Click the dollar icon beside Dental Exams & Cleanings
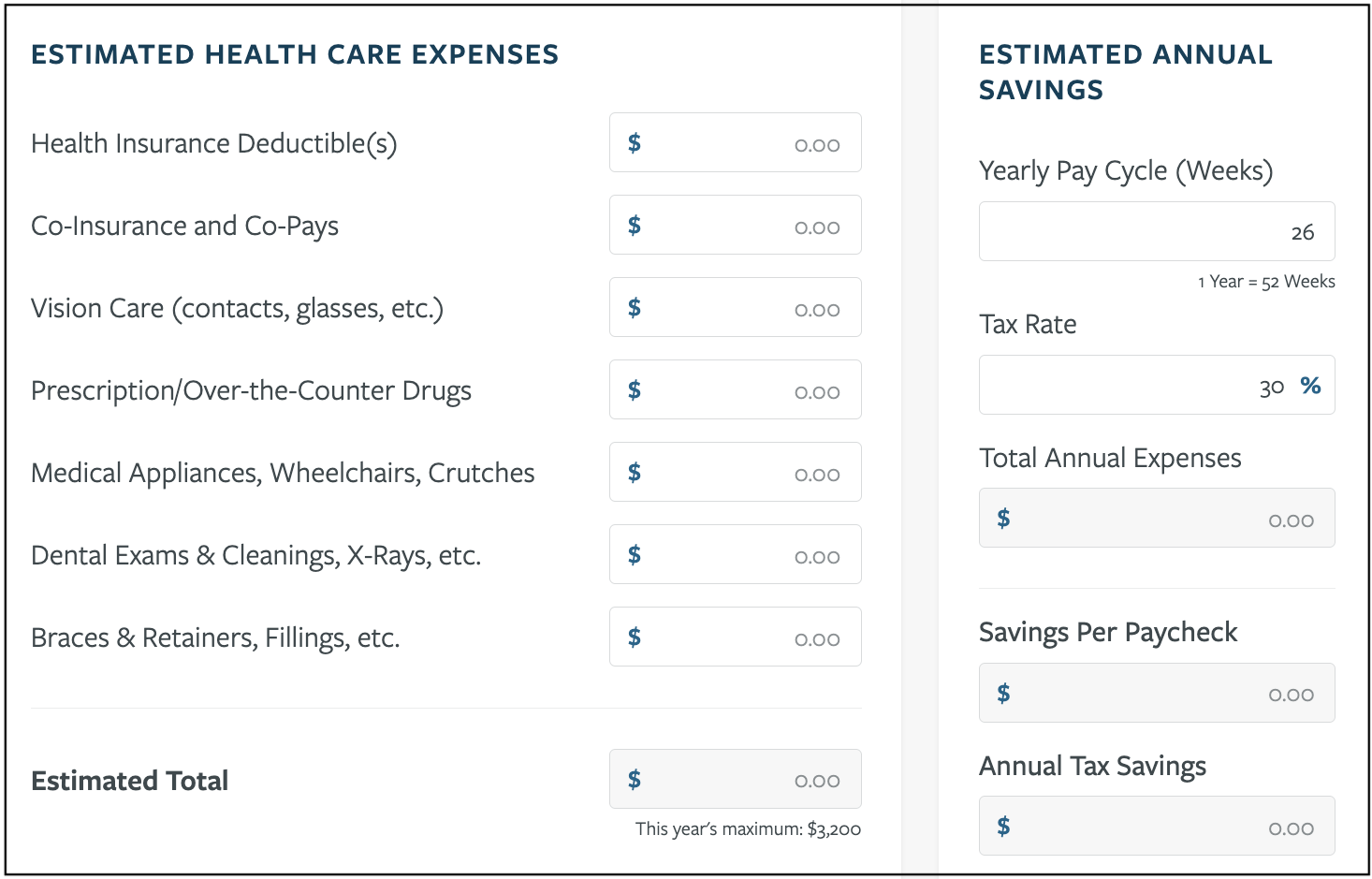The image size is (1372, 879). (634, 555)
